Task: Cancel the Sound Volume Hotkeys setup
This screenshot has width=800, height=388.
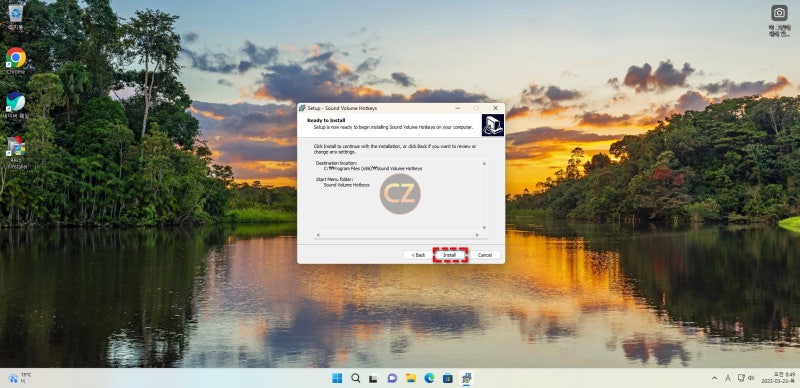Action: 485,255
